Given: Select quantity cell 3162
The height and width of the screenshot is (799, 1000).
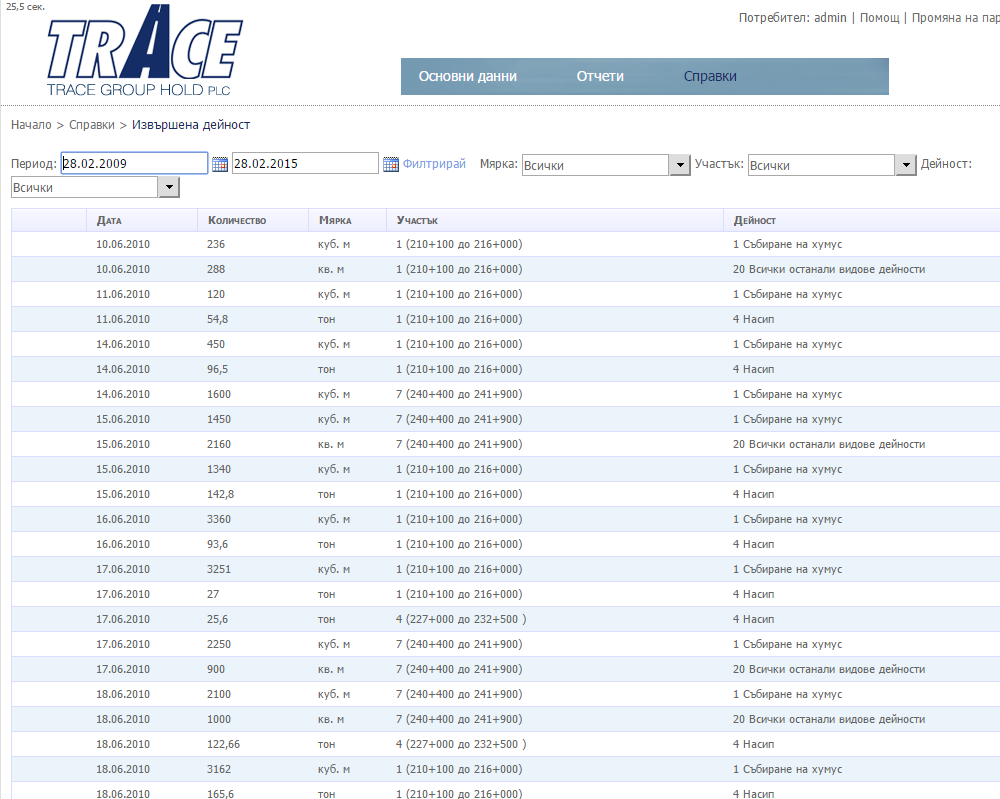Looking at the screenshot, I should (x=219, y=769).
